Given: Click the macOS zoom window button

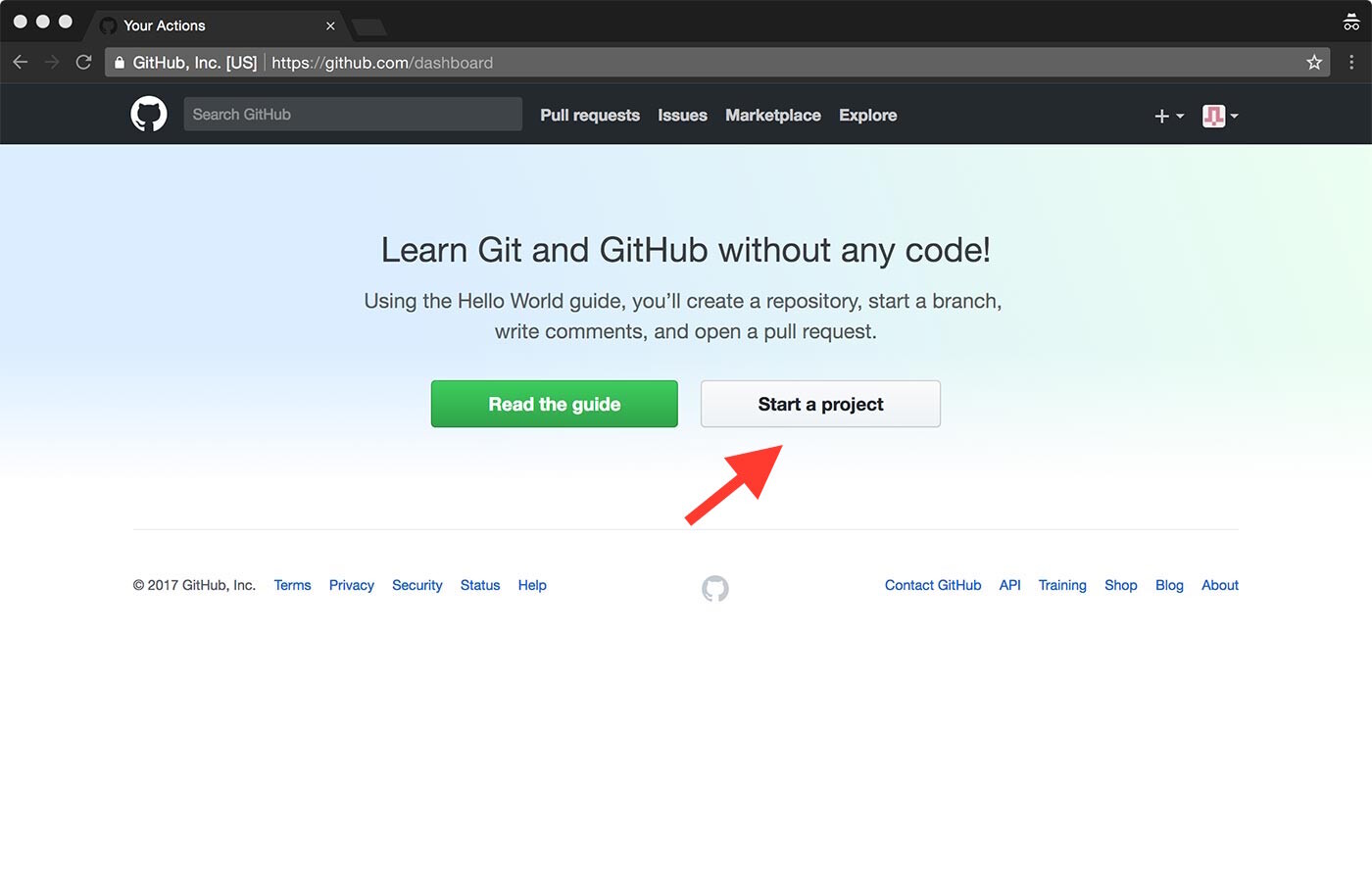Looking at the screenshot, I should (x=65, y=22).
